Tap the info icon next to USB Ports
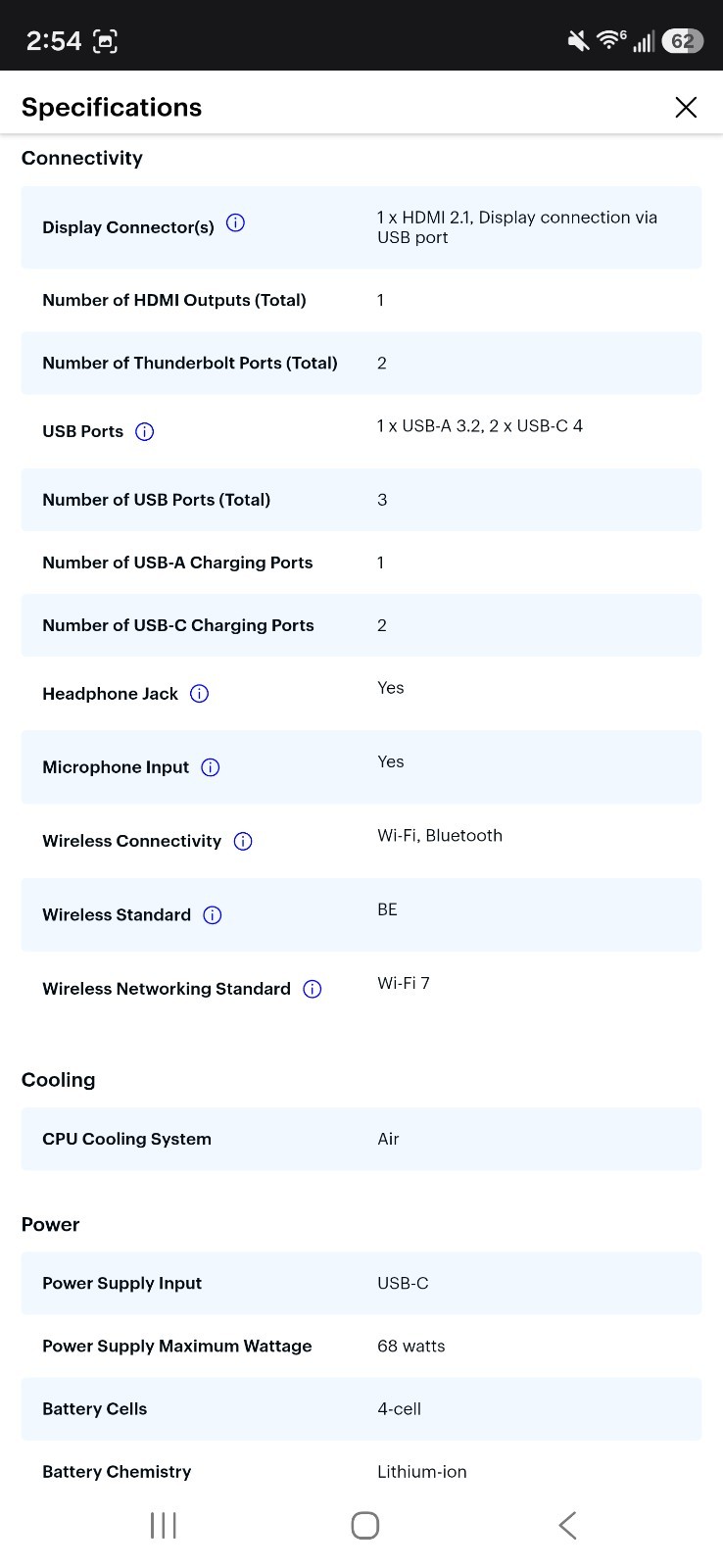Image resolution: width=723 pixels, height=1568 pixels. tap(144, 432)
